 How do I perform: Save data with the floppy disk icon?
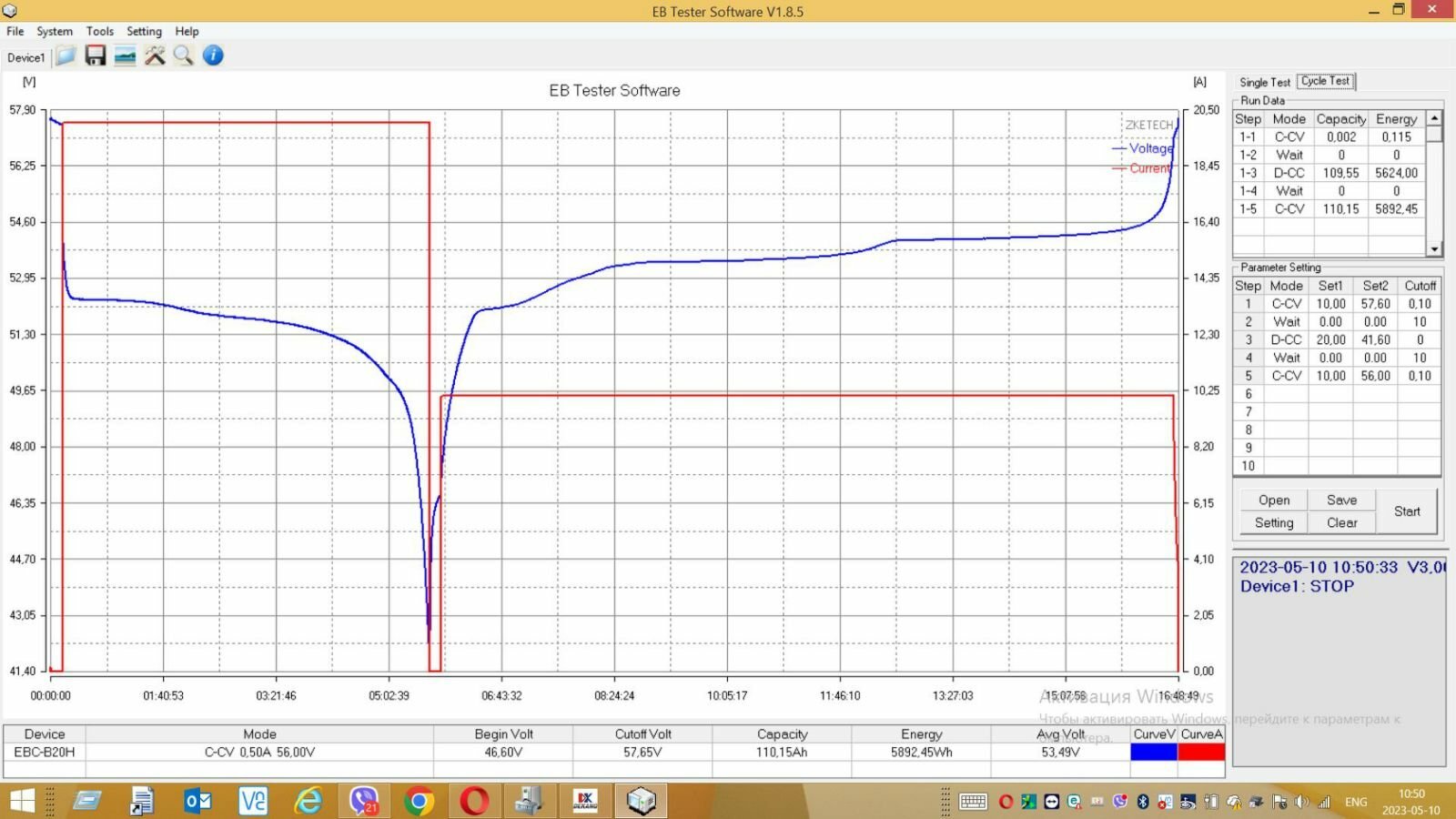96,56
